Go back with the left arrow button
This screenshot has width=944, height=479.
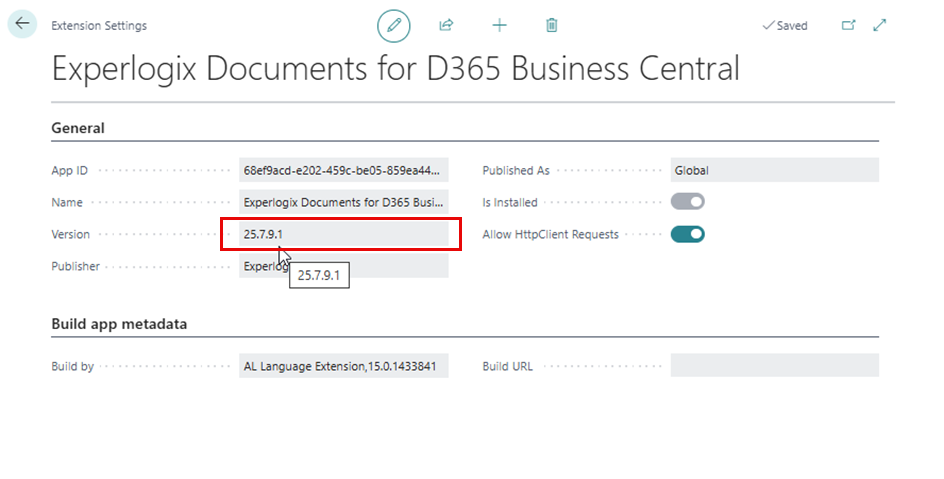coord(22,24)
